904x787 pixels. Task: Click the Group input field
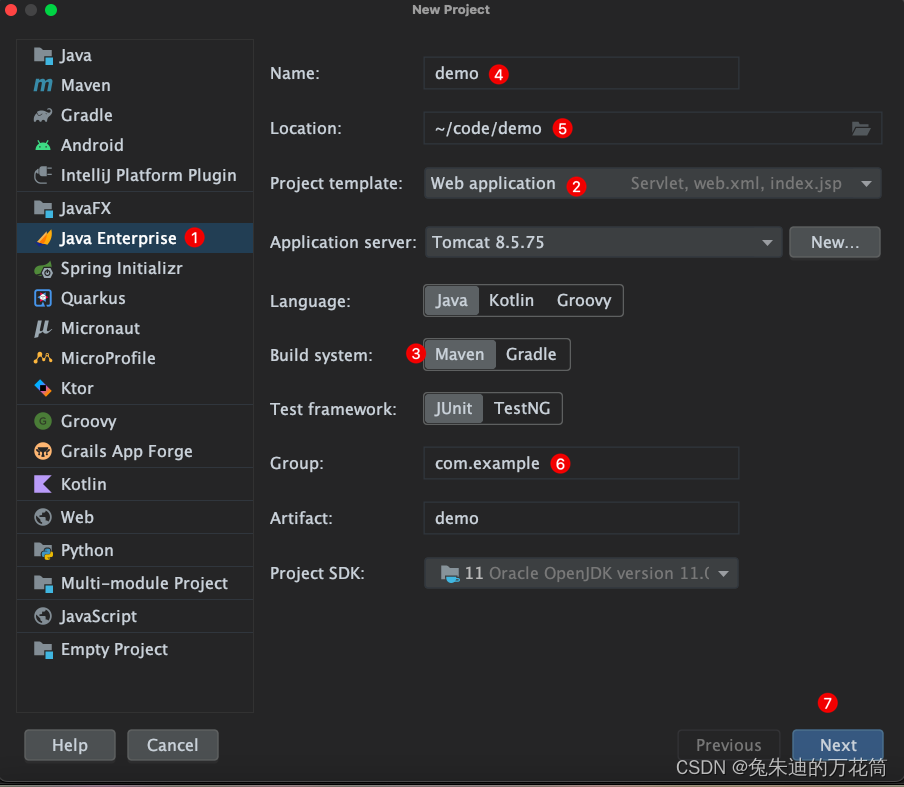click(x=581, y=463)
